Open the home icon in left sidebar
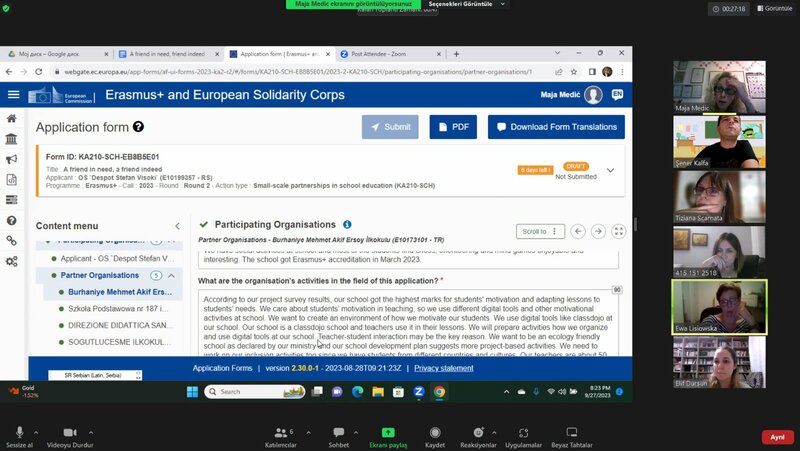Screen dimensions: 800x451 coord(11,118)
